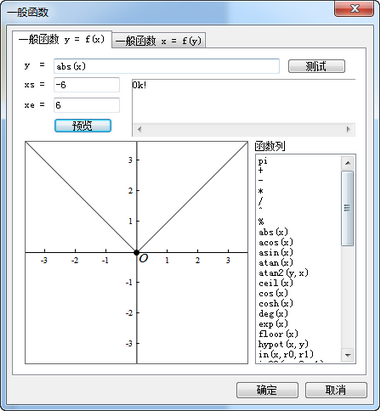Click the message box left scroll arrow
Viewport: 380px width, 411px height.
139,129
